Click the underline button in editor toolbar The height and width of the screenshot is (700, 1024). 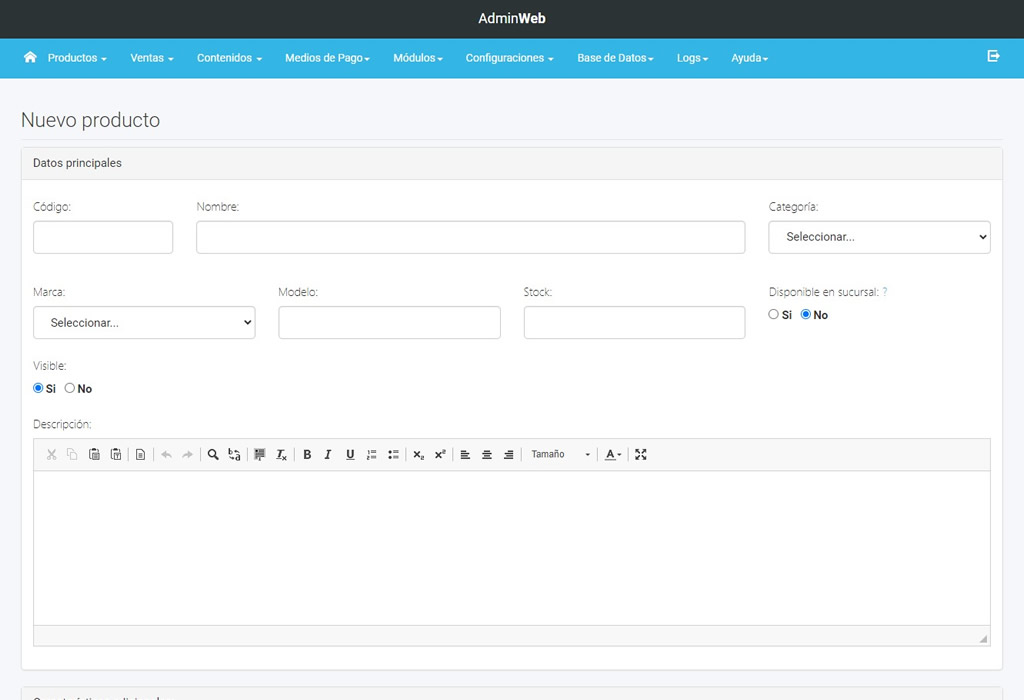click(350, 455)
